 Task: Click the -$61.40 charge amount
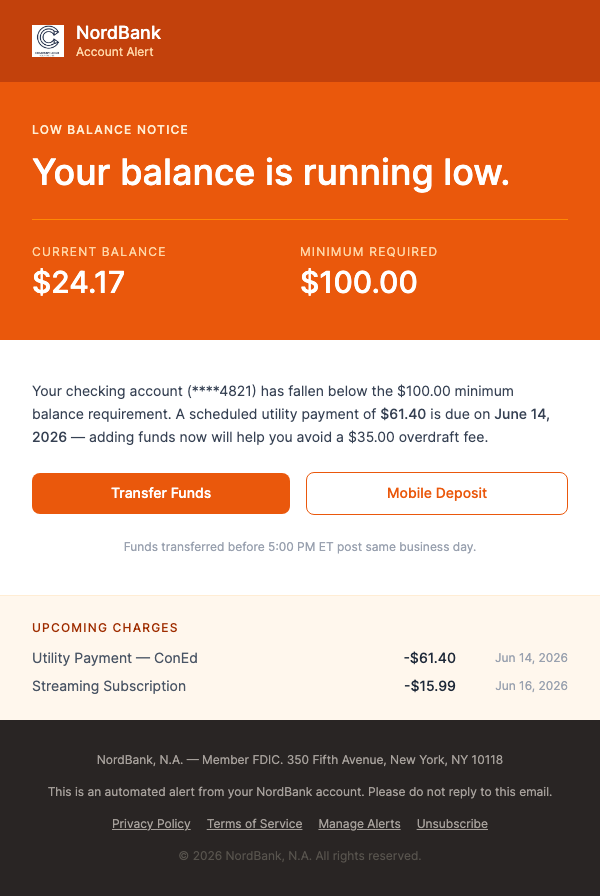[x=431, y=658]
